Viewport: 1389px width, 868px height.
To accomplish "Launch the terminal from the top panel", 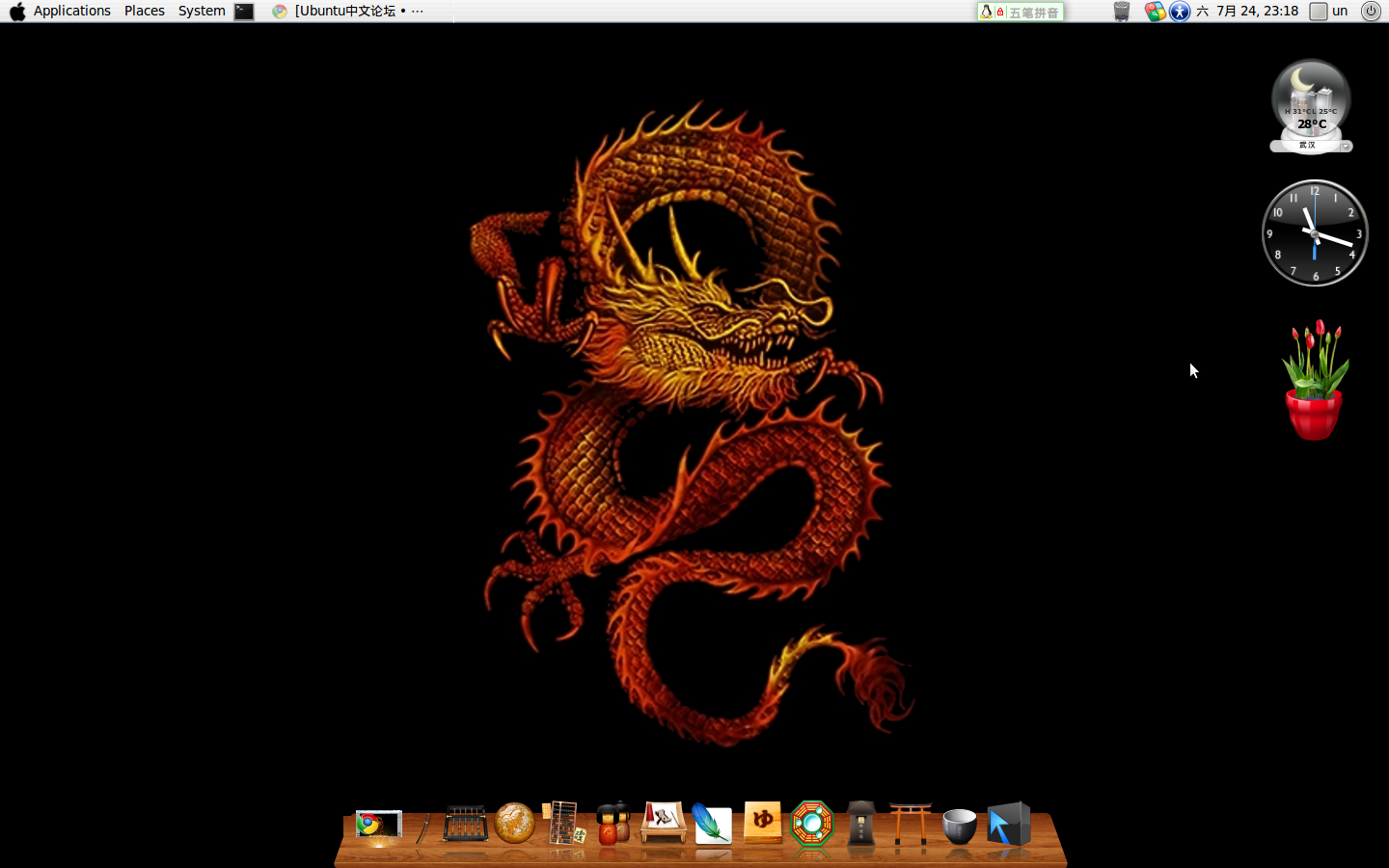I will [244, 12].
